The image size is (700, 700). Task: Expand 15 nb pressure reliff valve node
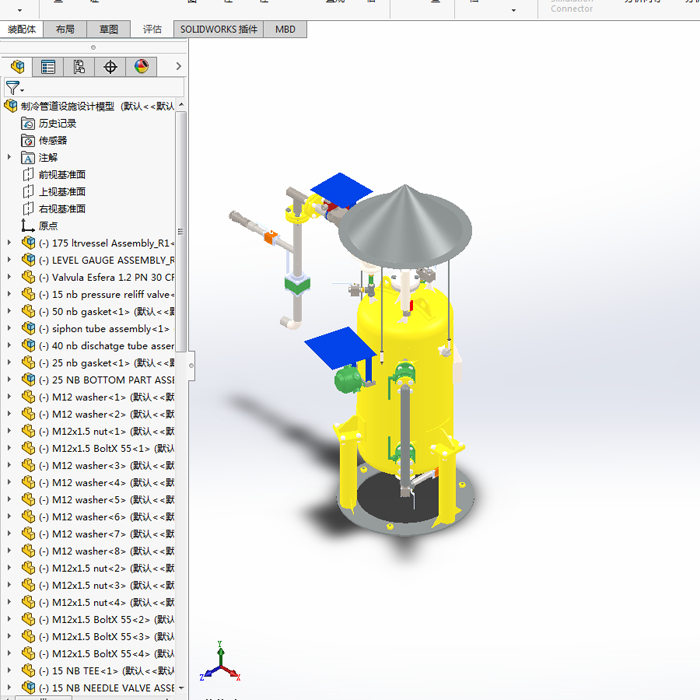9,294
